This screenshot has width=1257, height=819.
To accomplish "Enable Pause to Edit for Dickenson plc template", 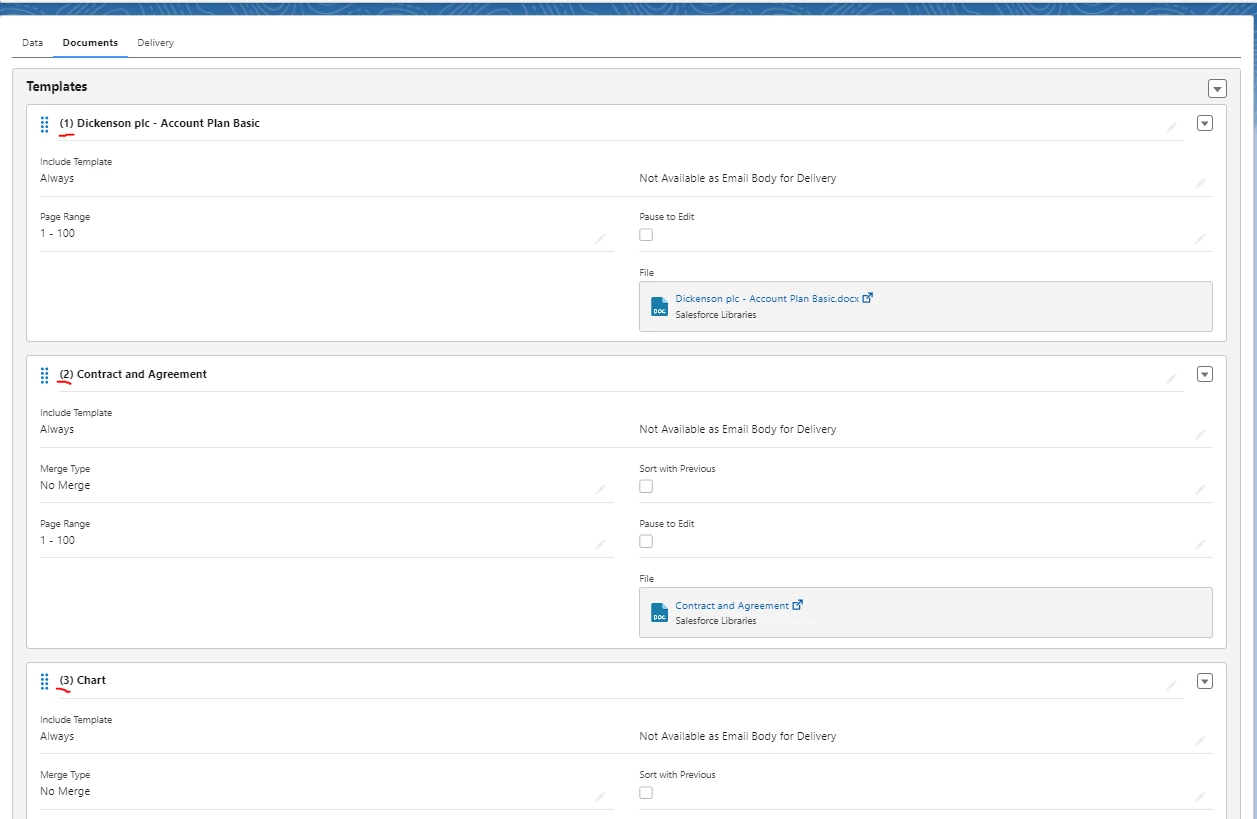I will coord(646,234).
